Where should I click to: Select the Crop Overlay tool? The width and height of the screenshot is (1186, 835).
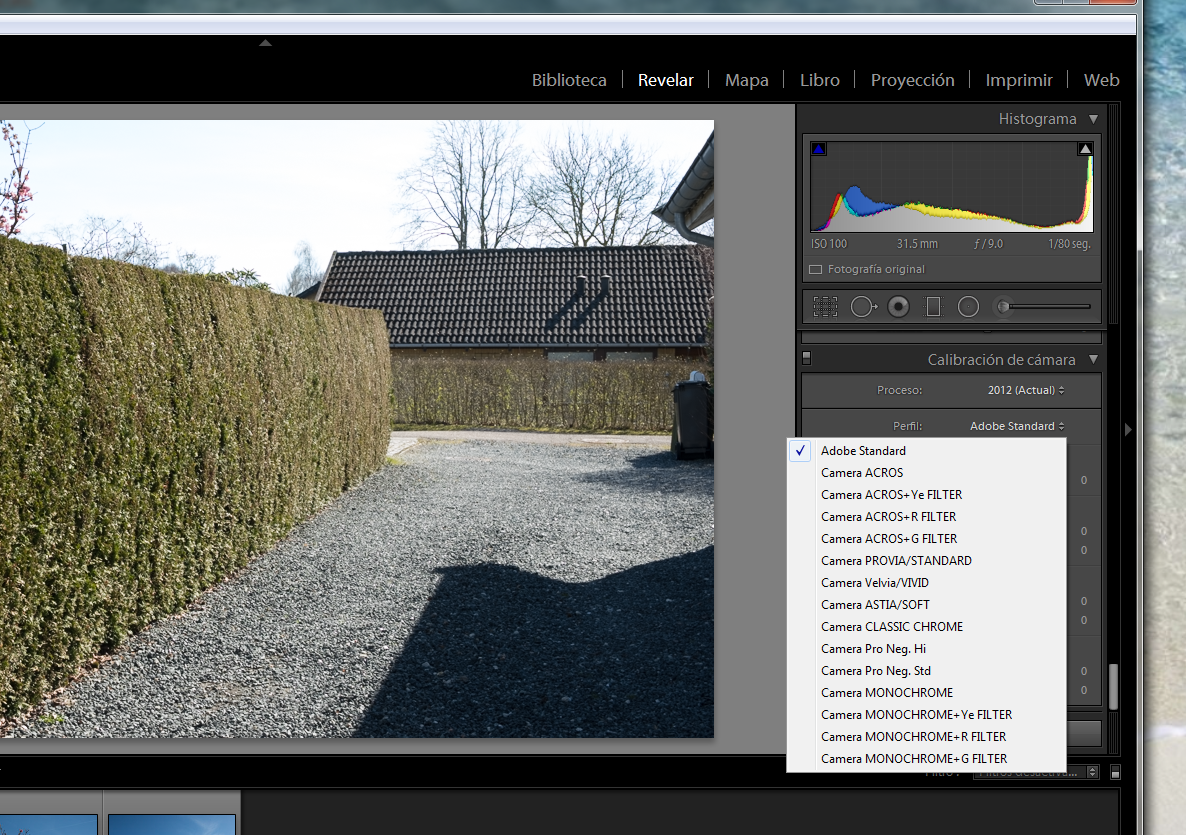tap(825, 306)
